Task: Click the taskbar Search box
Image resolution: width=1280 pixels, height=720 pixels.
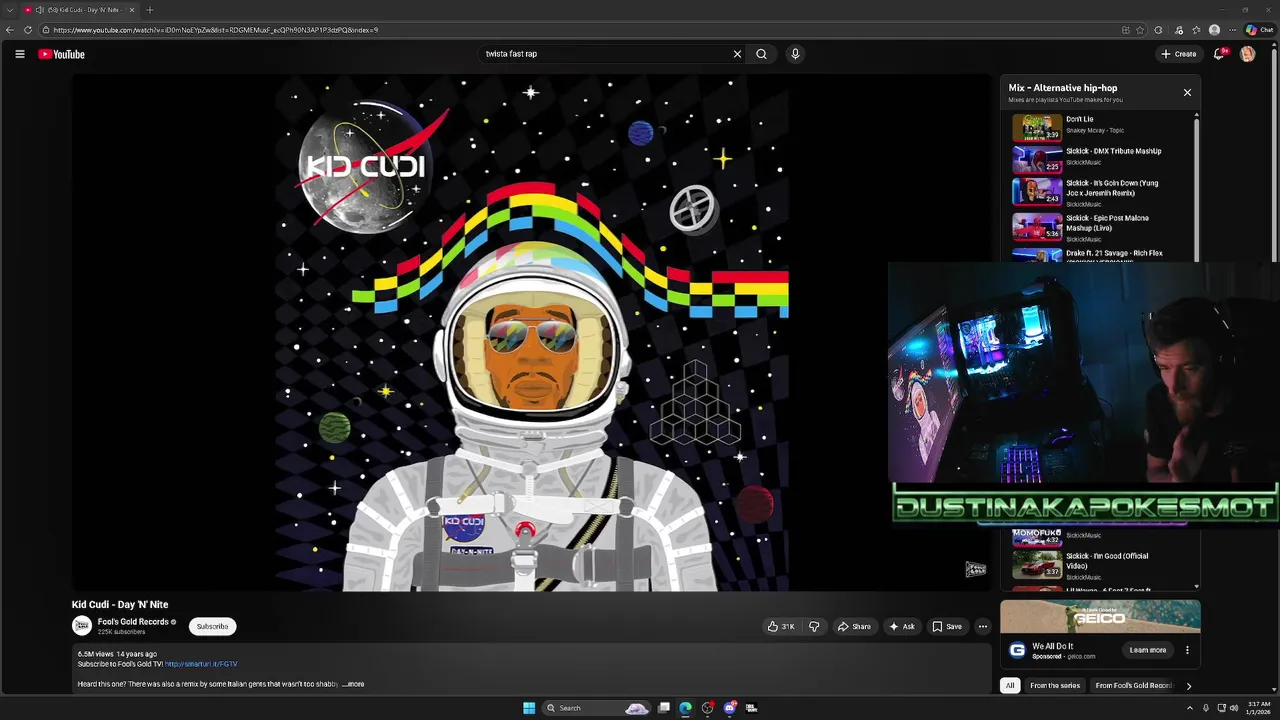Action: coord(596,708)
